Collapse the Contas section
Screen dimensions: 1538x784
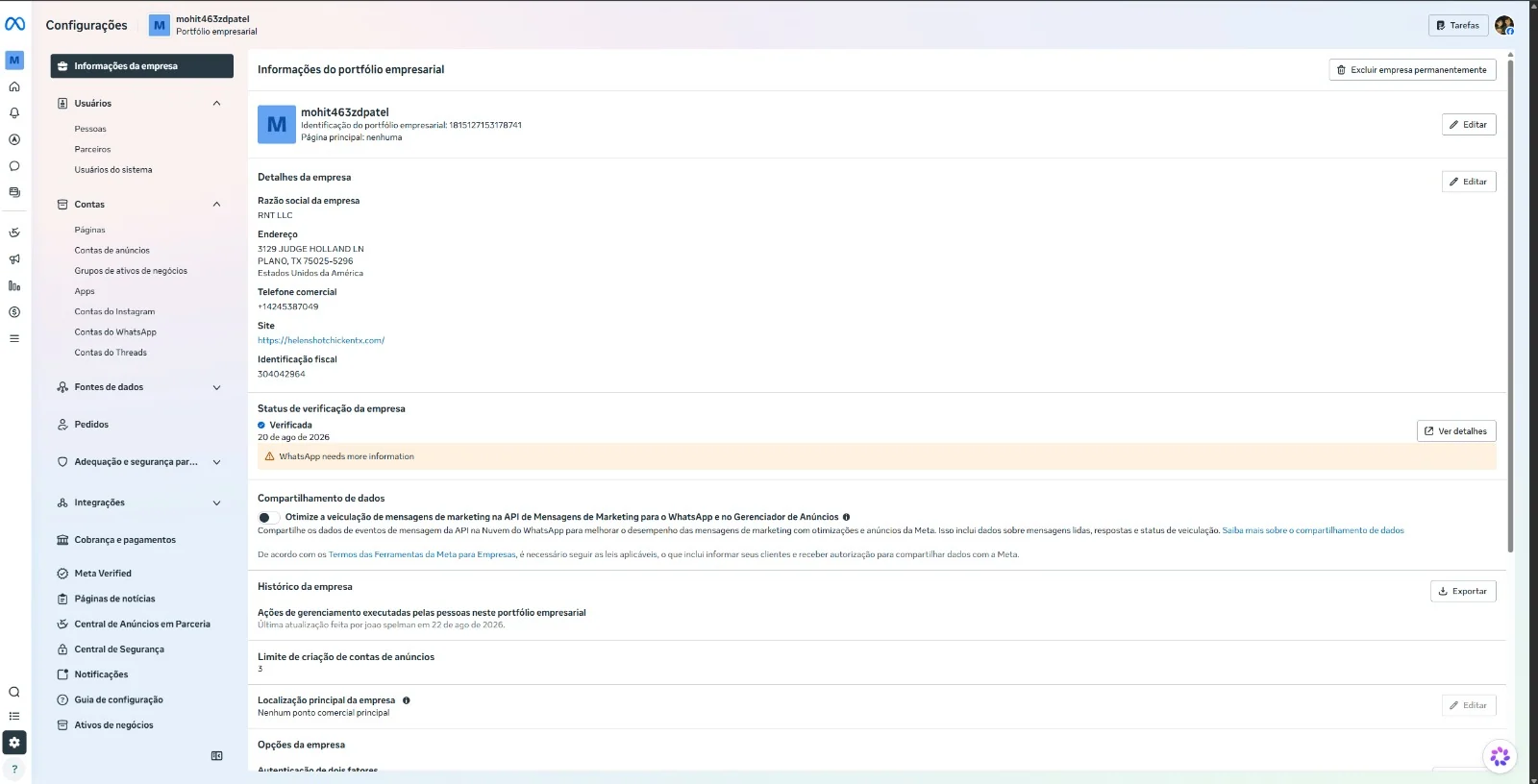(x=216, y=205)
